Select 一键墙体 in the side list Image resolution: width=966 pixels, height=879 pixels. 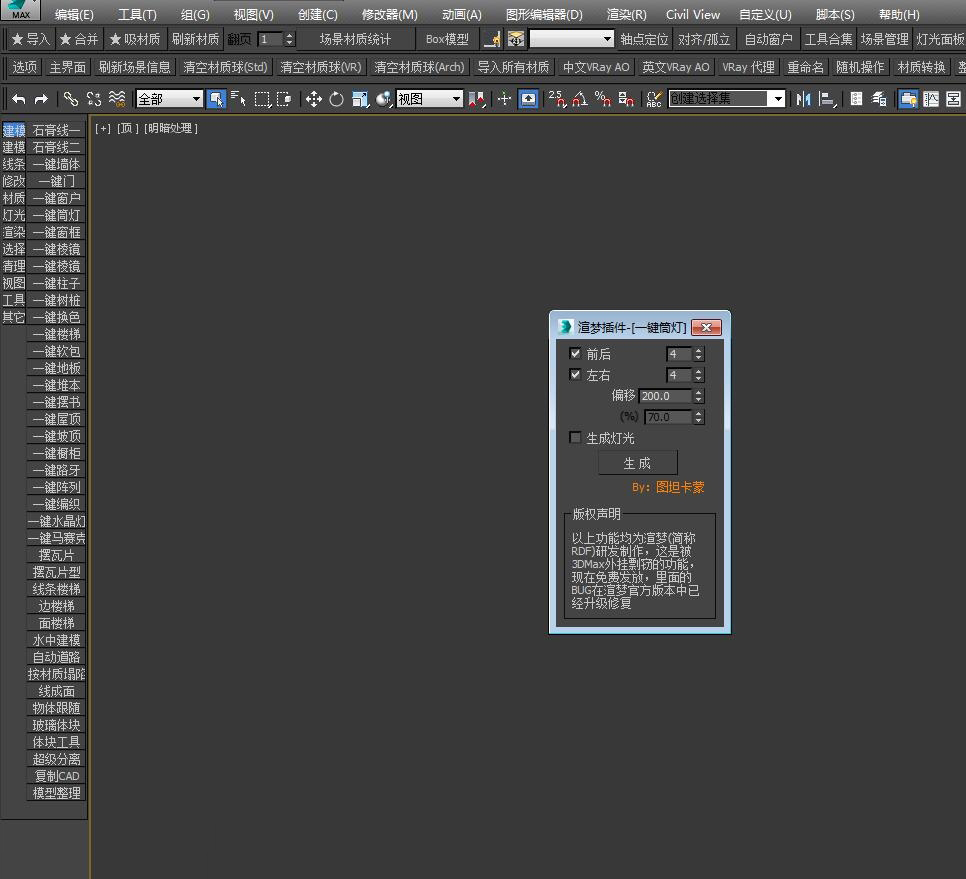point(57,164)
